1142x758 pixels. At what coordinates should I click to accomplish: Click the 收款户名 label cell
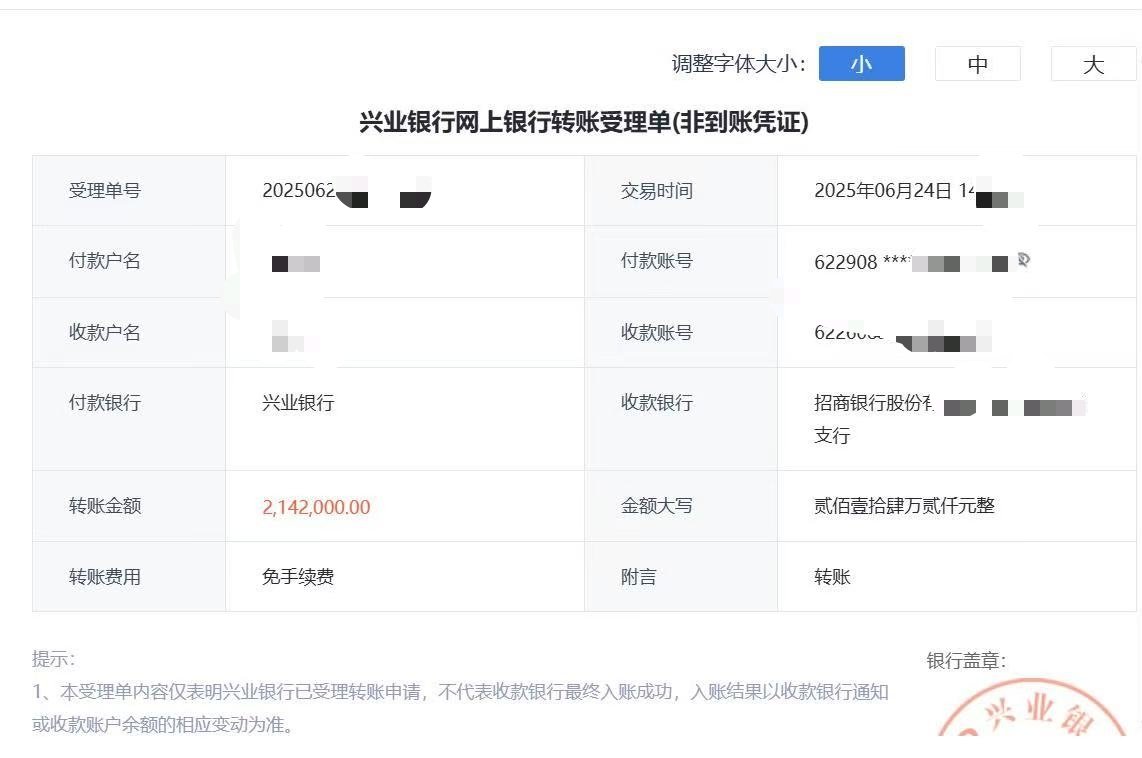tap(129, 332)
